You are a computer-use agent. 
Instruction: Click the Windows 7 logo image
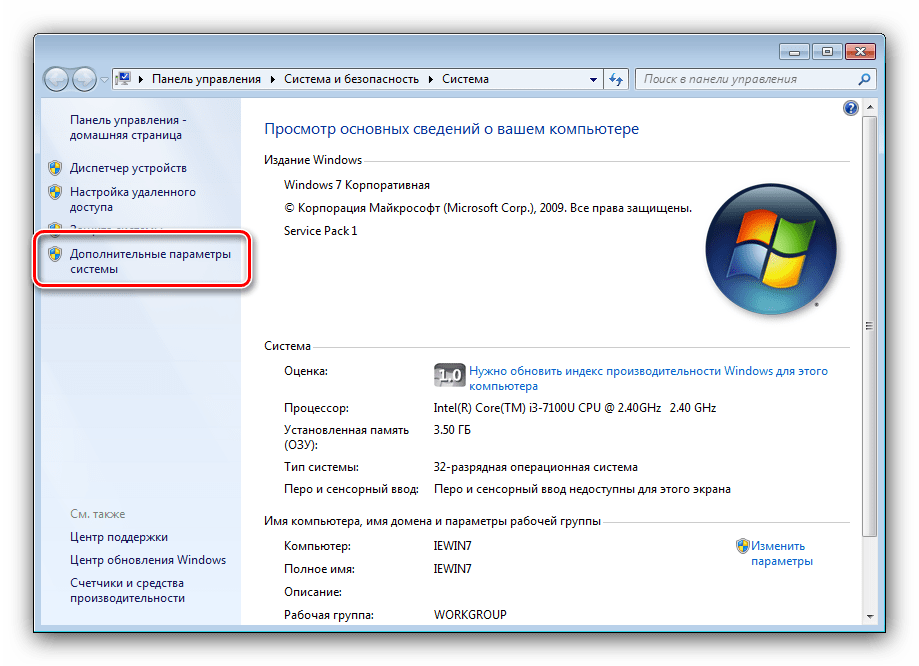(771, 249)
